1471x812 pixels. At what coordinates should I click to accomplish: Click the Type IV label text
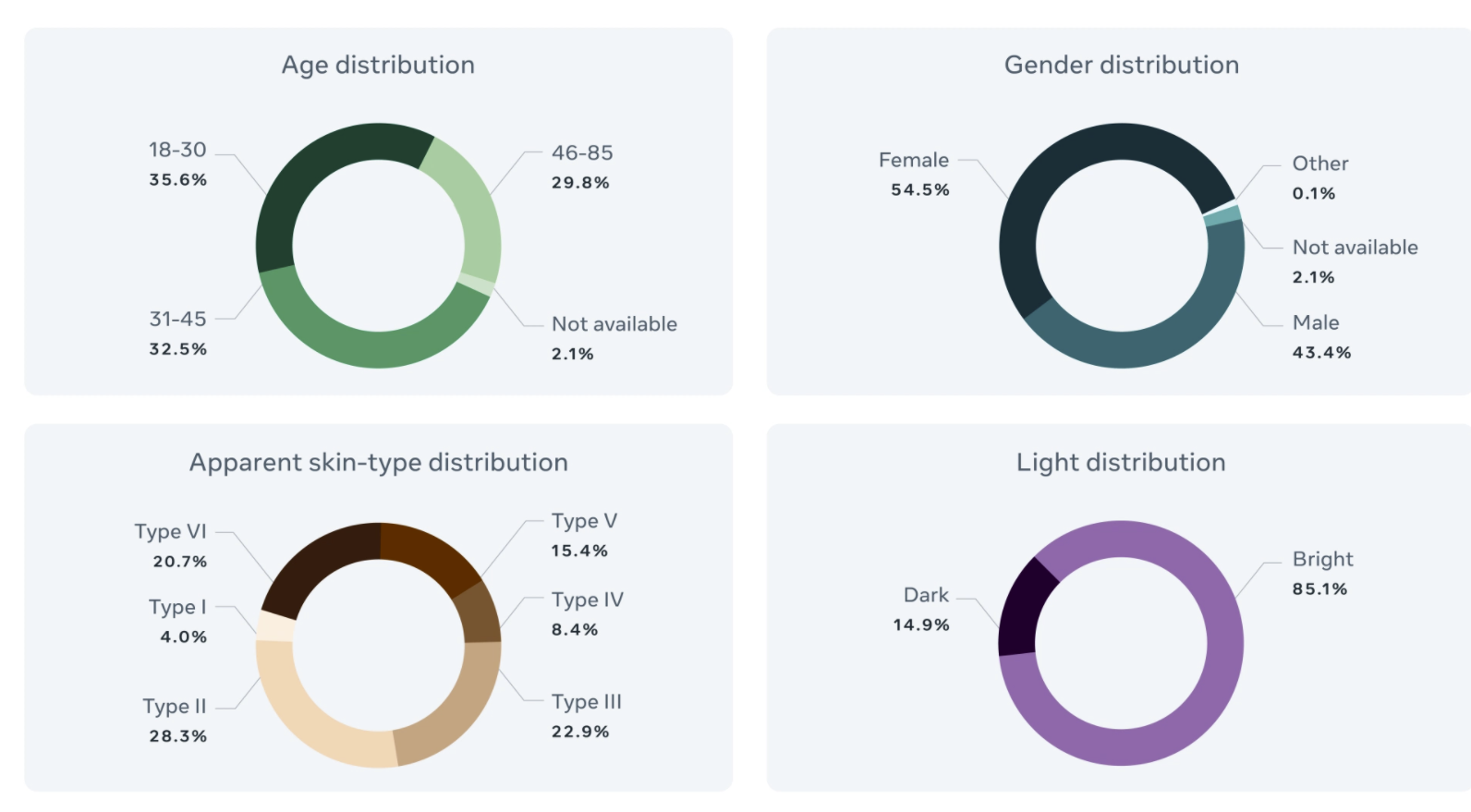[x=587, y=600]
